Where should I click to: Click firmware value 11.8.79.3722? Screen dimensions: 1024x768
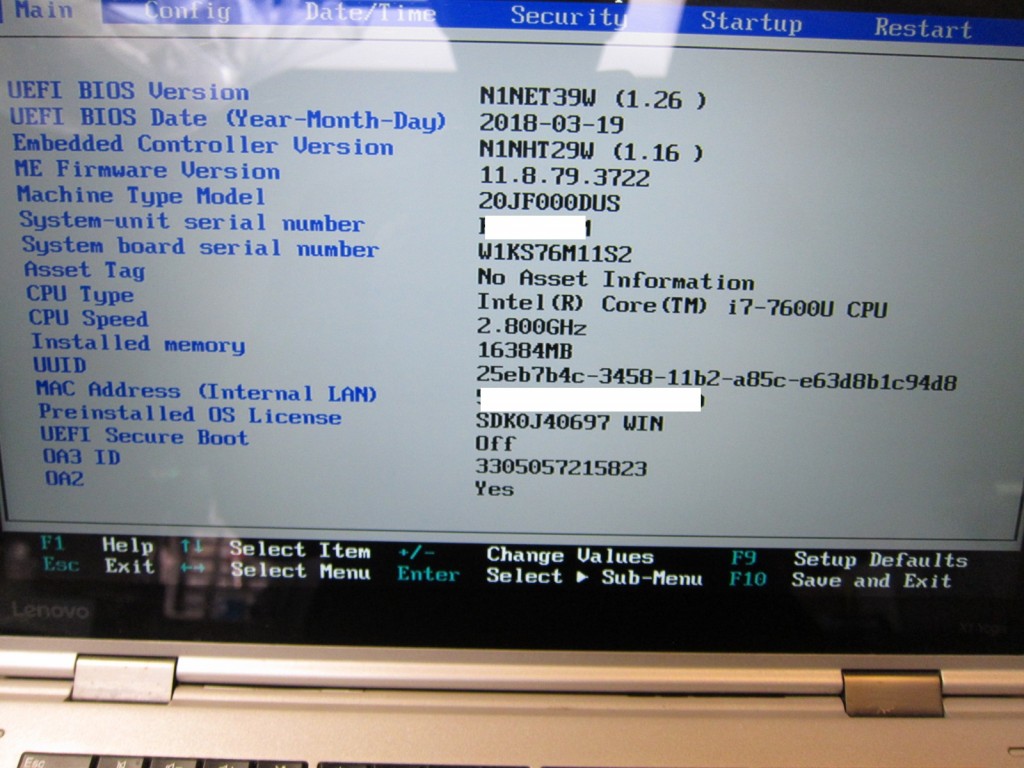tap(565, 176)
